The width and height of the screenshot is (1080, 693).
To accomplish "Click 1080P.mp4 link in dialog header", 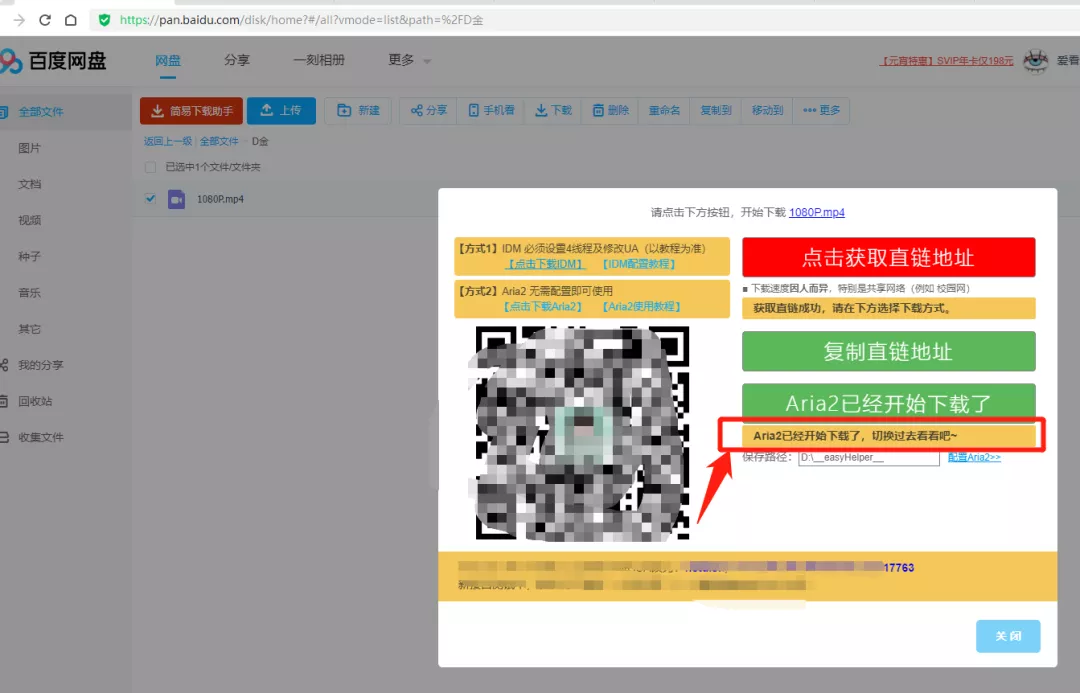I will point(817,212).
